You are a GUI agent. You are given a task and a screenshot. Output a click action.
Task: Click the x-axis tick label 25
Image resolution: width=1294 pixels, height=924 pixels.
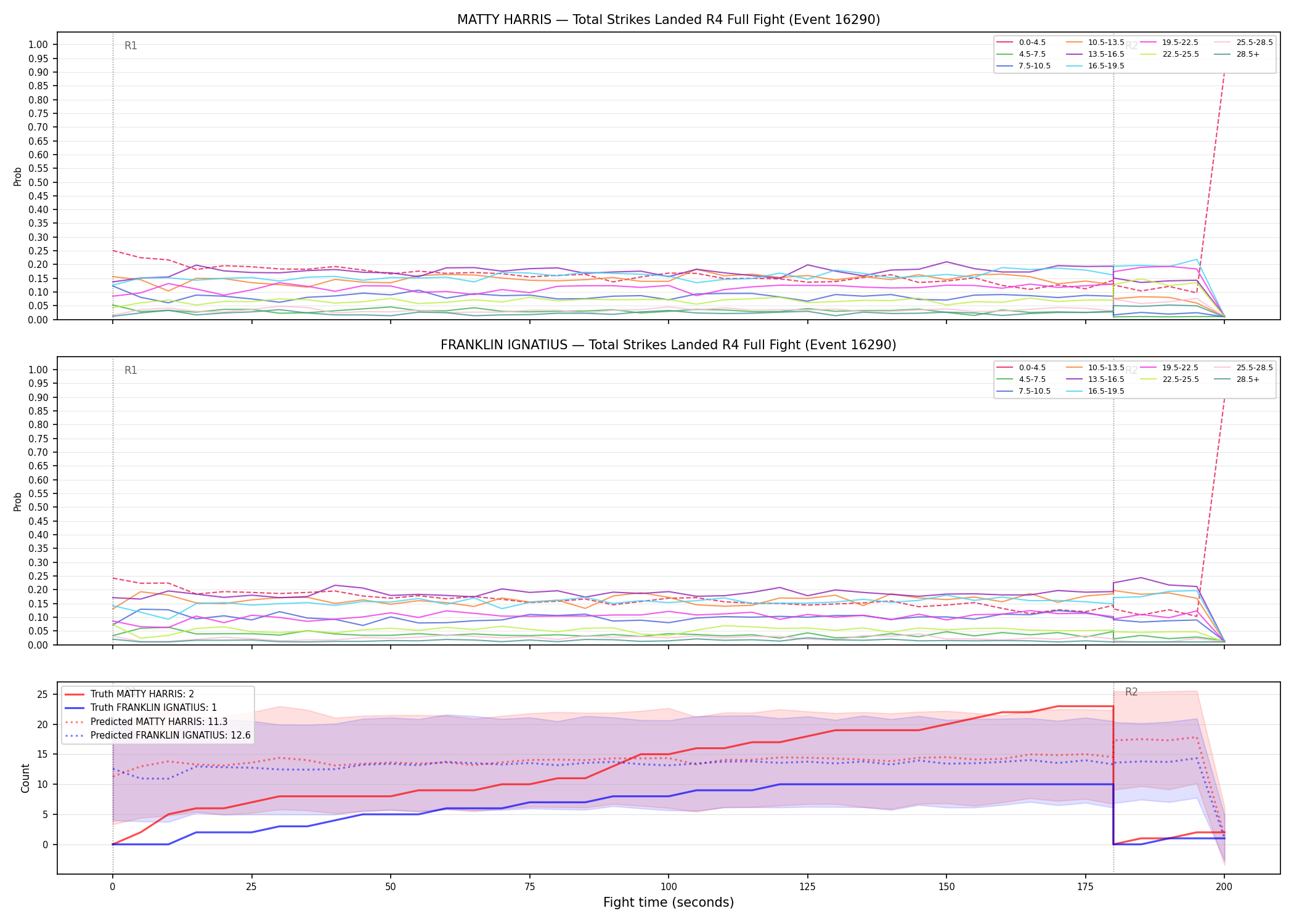[251, 887]
